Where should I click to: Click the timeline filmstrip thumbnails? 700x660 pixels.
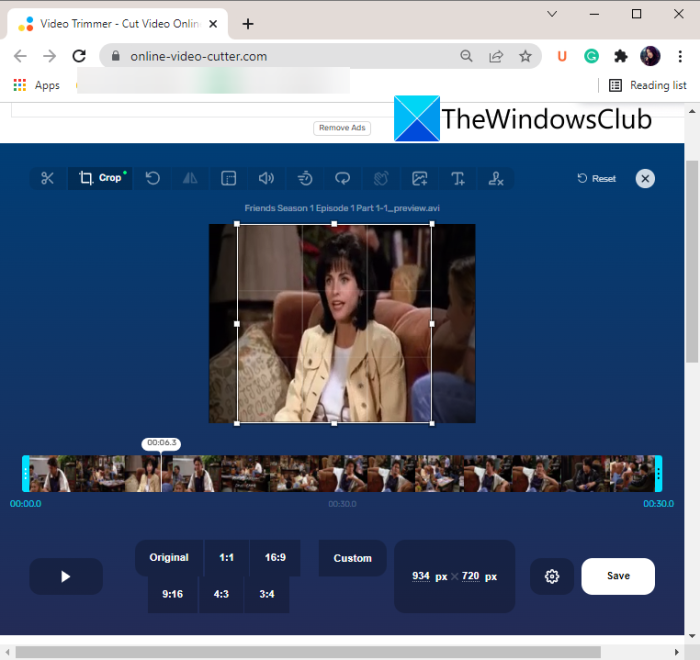pyautogui.click(x=342, y=473)
